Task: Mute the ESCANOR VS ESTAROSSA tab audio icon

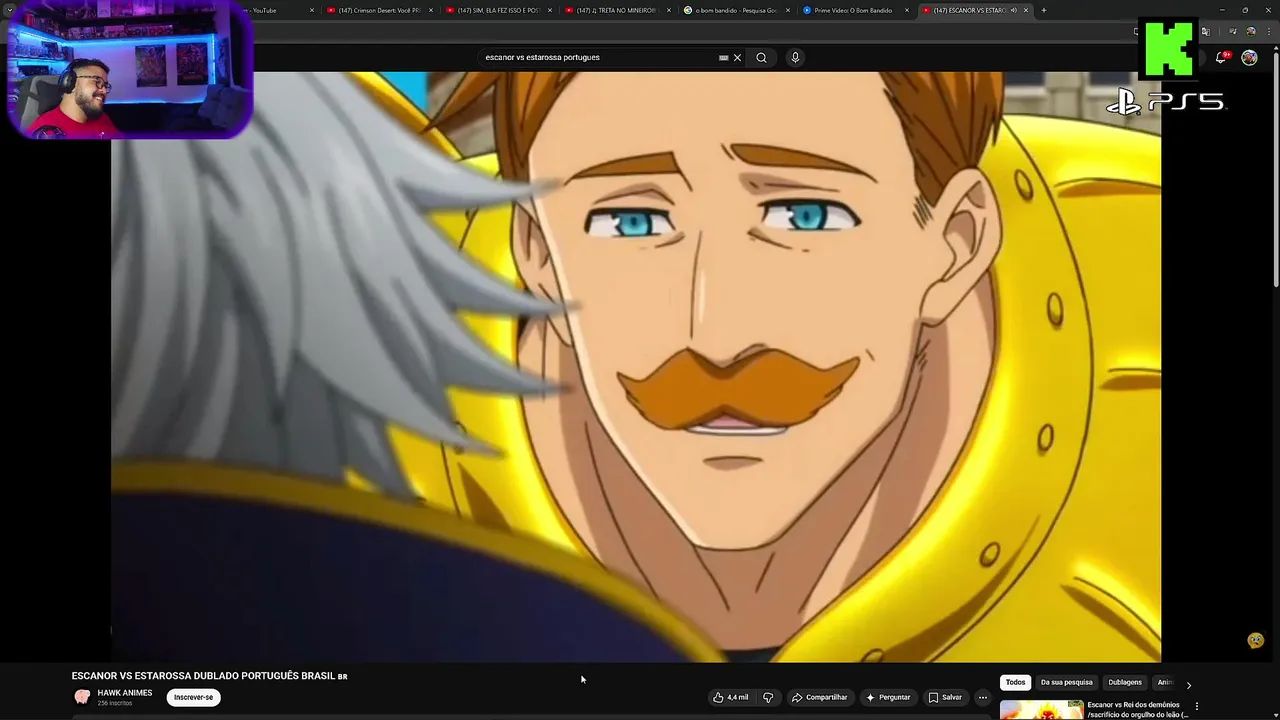Action: (x=1014, y=10)
